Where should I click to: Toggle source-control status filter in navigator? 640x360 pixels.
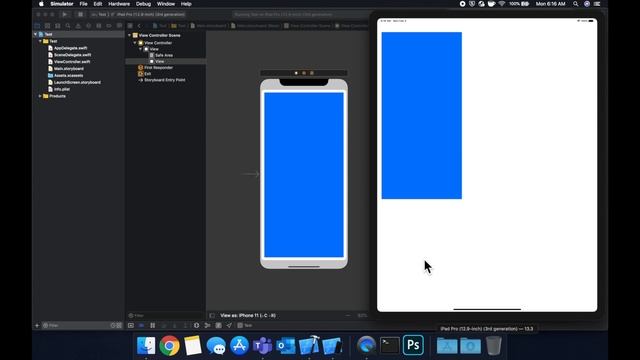[119, 325]
